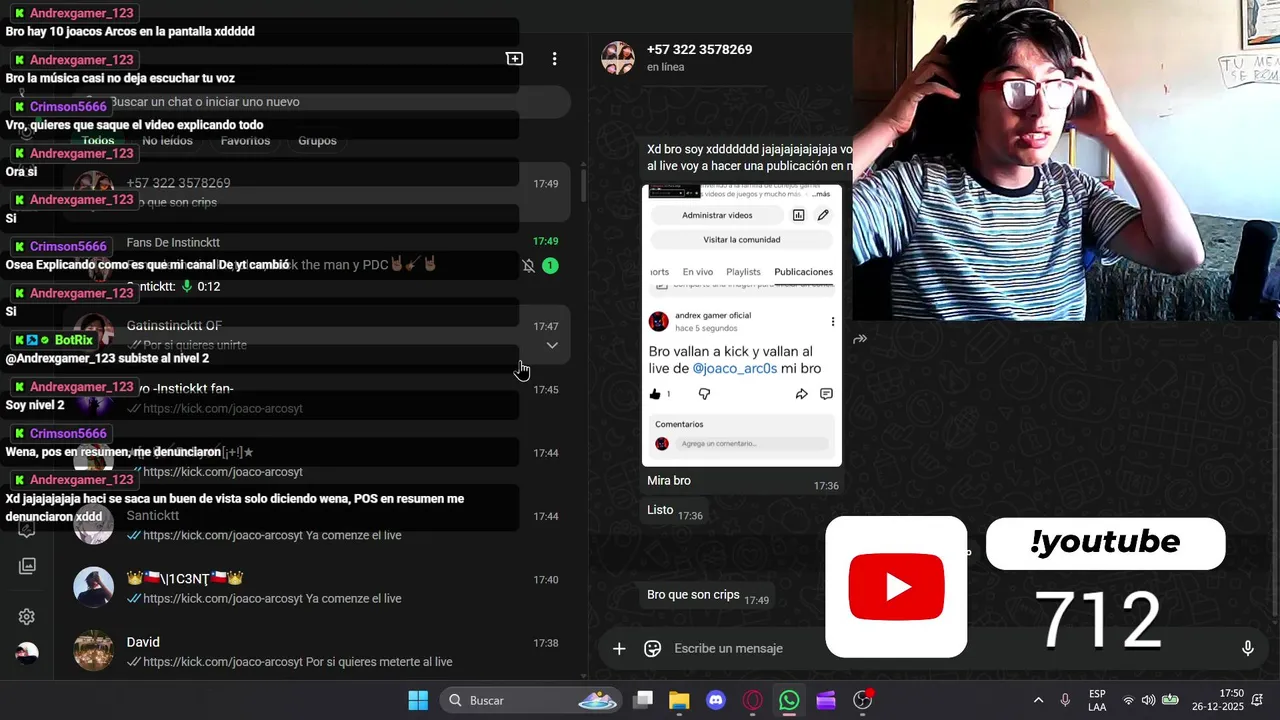Open the emoji and sticker picker
1280x720 pixels.
click(x=653, y=649)
